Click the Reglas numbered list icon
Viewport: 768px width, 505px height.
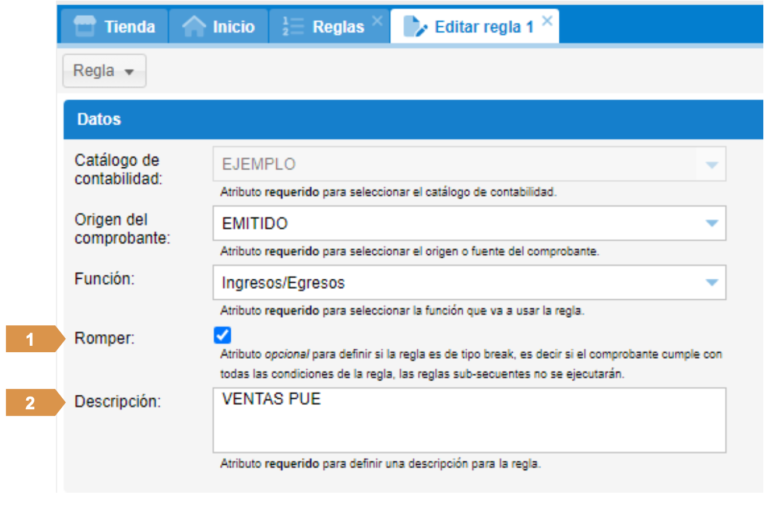(x=293, y=27)
